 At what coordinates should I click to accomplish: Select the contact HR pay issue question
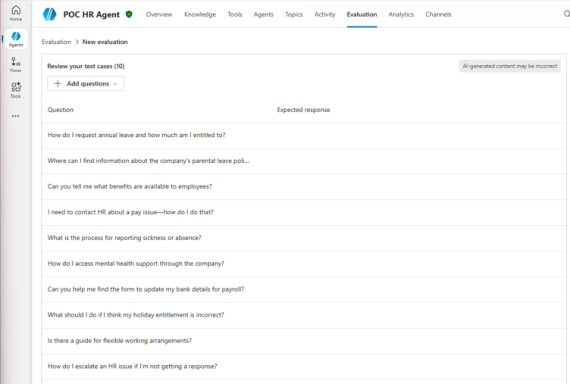point(304,212)
